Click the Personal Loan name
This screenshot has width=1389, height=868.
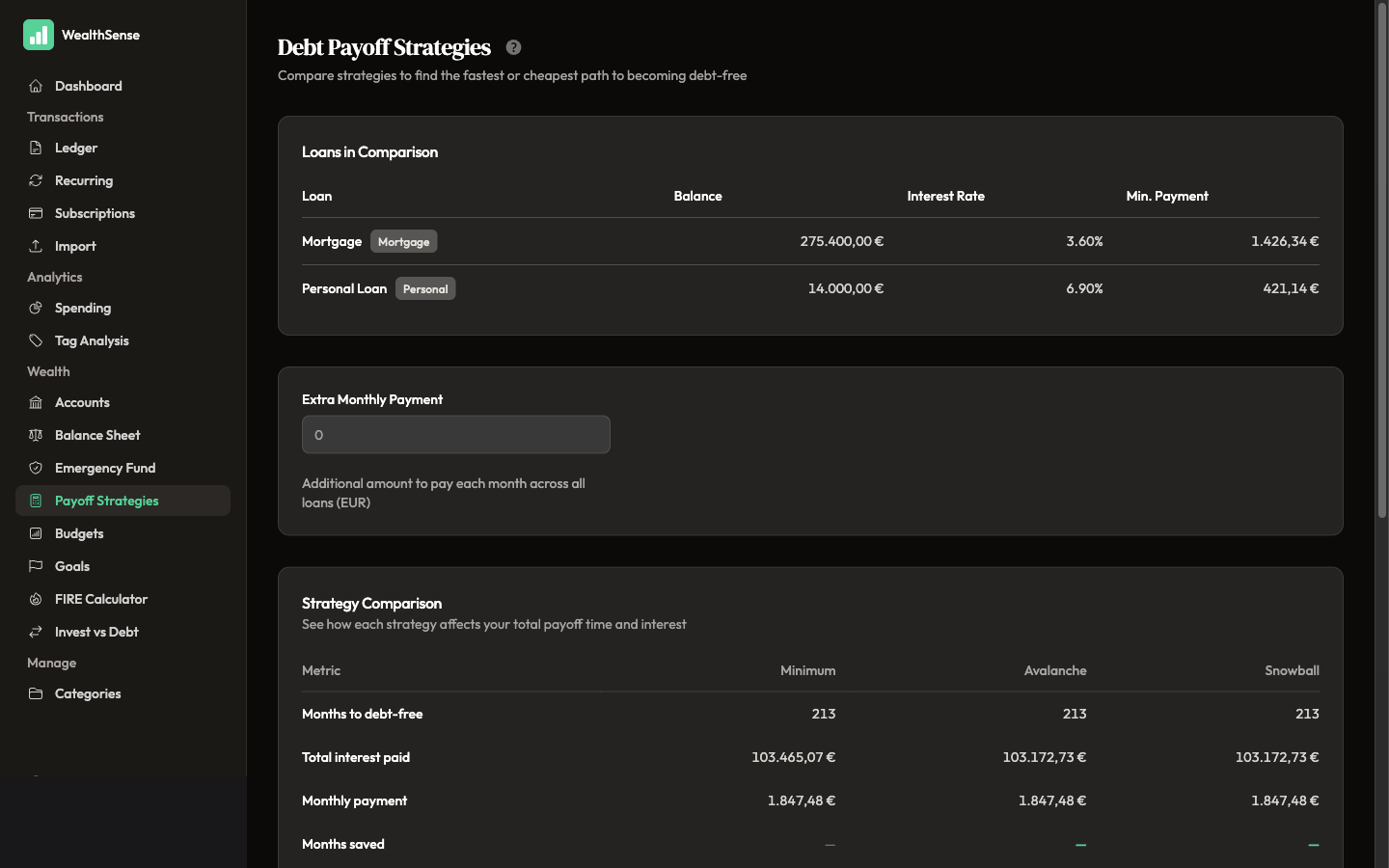click(x=344, y=288)
